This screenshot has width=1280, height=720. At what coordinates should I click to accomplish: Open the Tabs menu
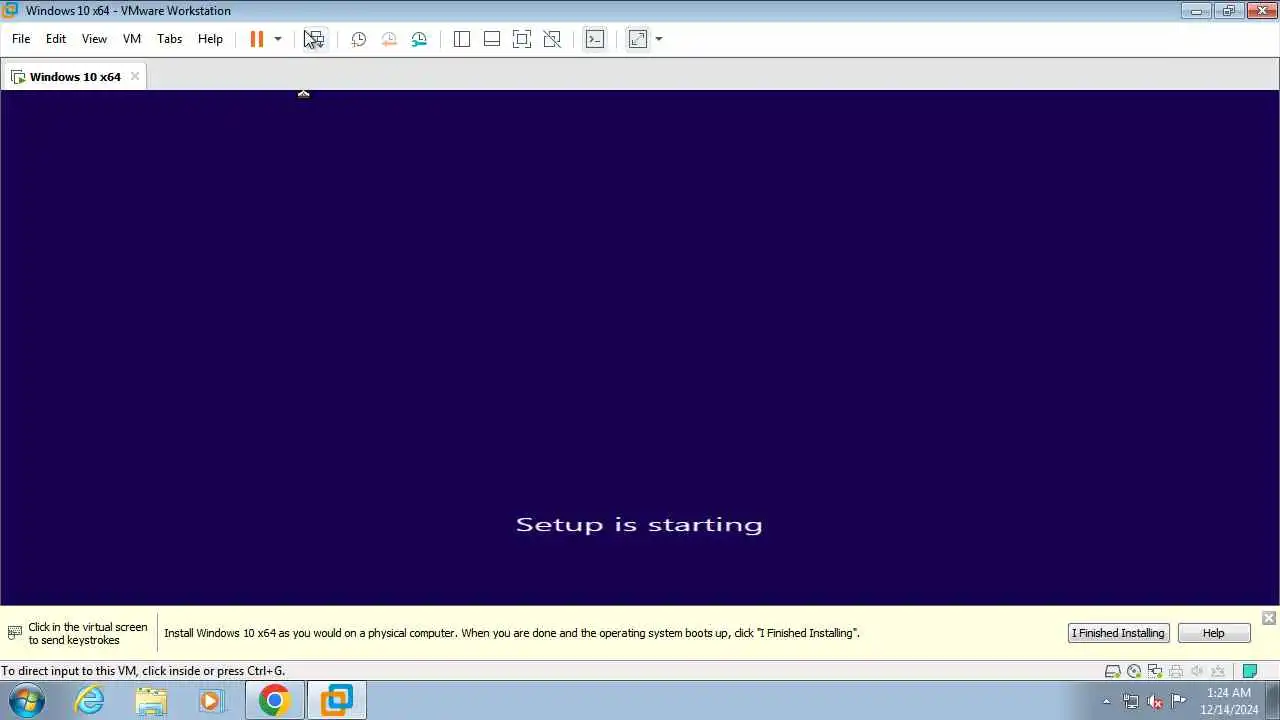click(170, 39)
